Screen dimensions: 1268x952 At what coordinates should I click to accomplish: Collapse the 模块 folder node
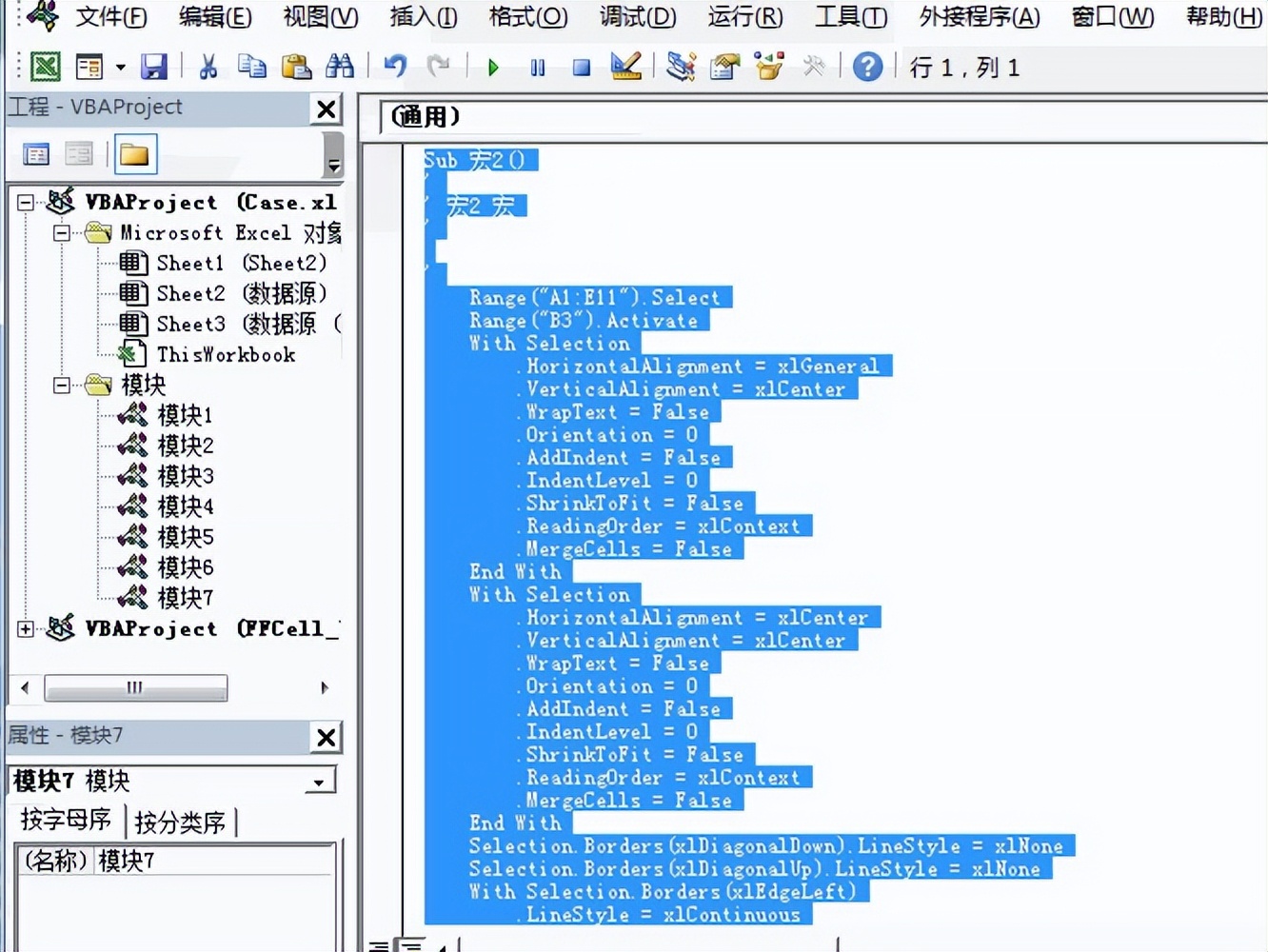[x=62, y=386]
